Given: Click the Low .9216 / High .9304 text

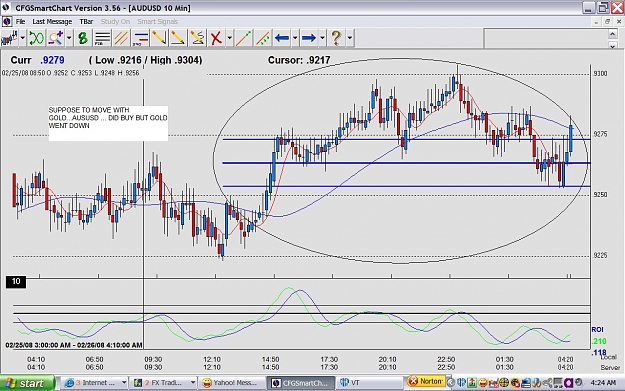Looking at the screenshot, I should [x=145, y=60].
